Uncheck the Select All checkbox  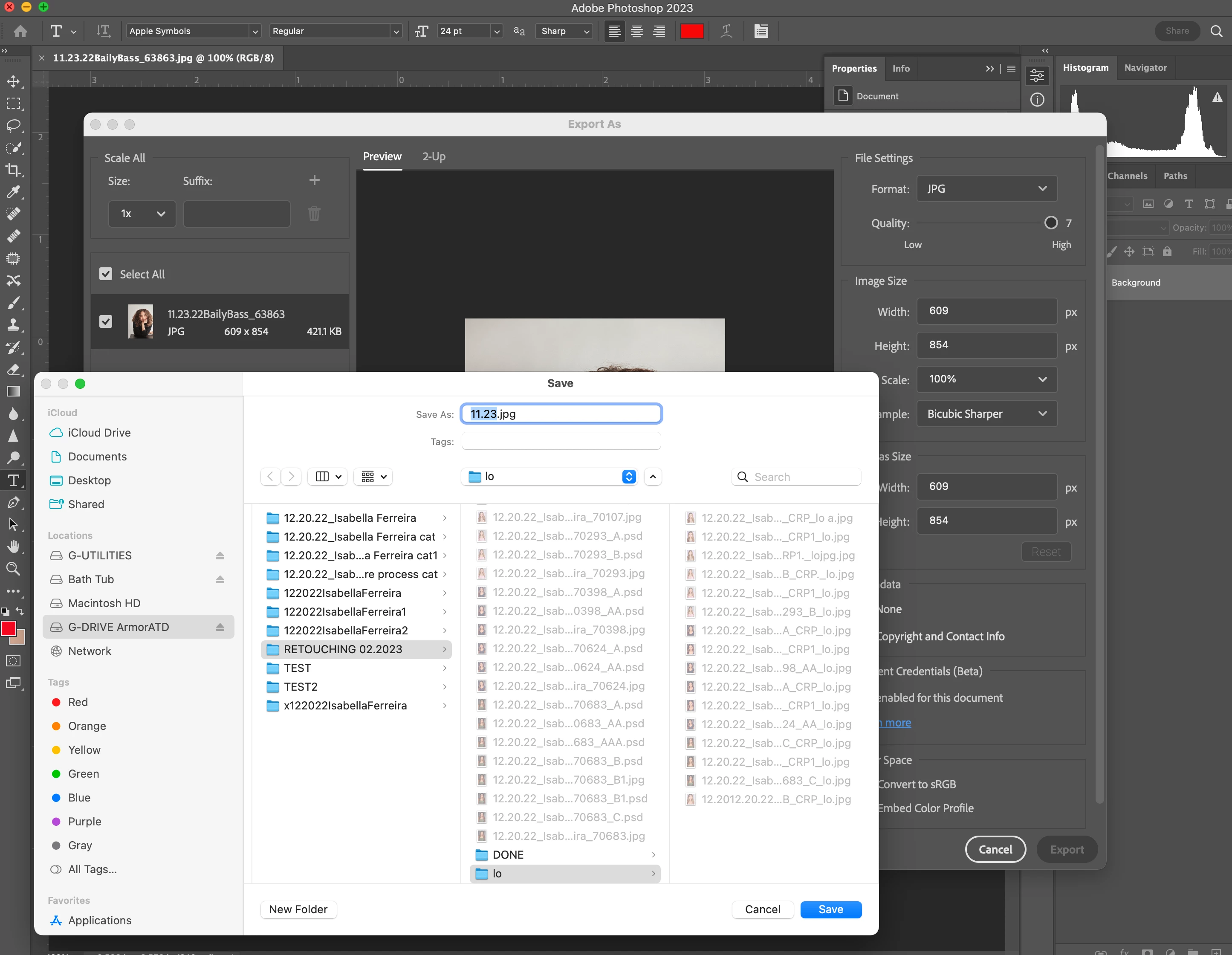click(105, 274)
